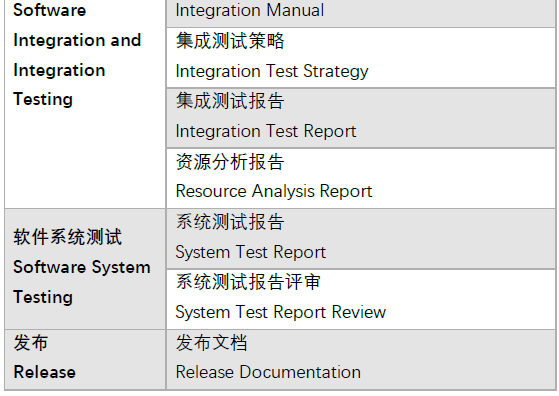Select the 系统测试报告评审 text
The height and width of the screenshot is (396, 559).
point(248,282)
